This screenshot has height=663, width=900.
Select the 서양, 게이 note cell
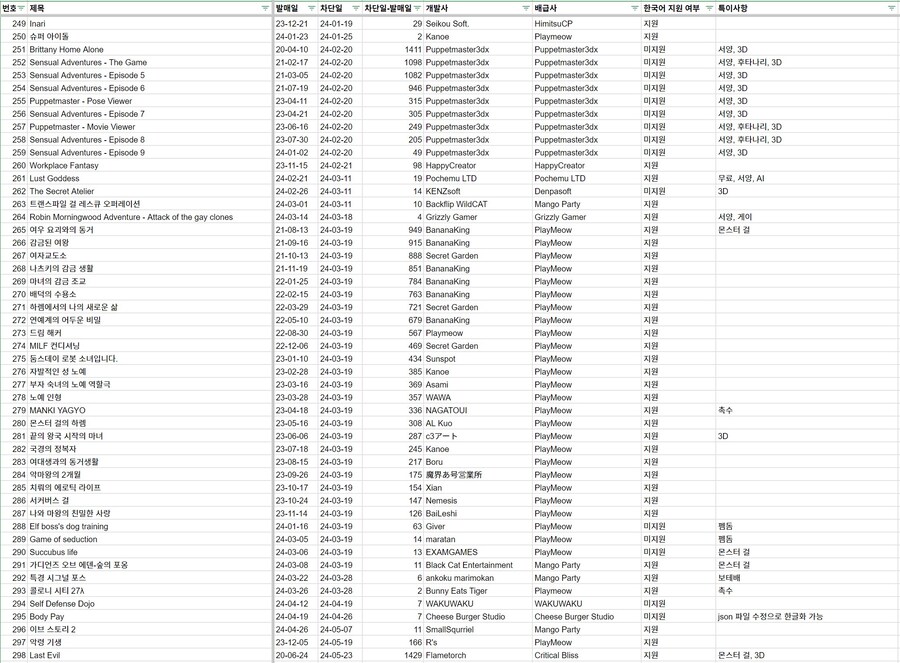click(x=807, y=217)
